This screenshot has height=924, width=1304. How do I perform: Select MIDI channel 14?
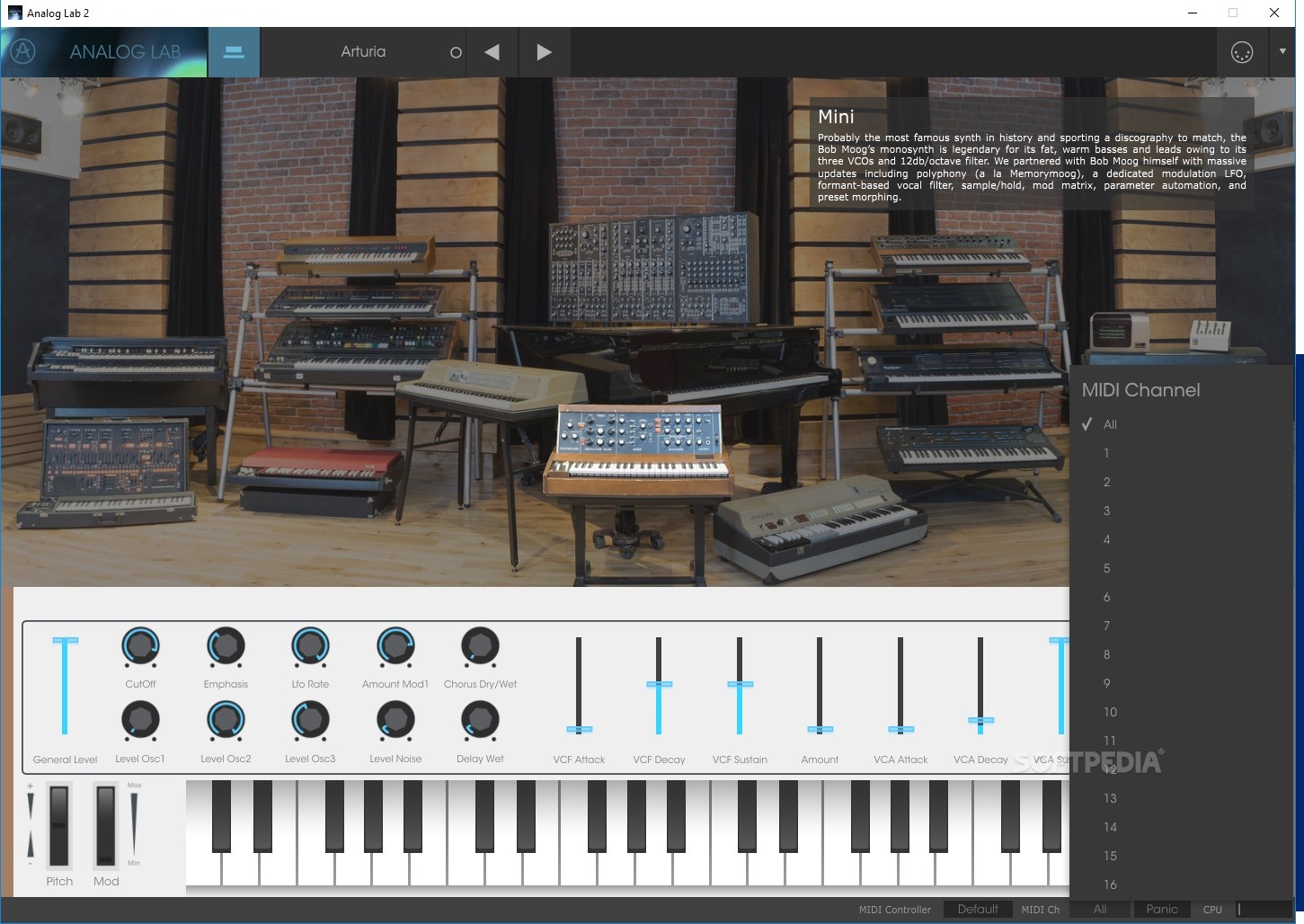1182,827
